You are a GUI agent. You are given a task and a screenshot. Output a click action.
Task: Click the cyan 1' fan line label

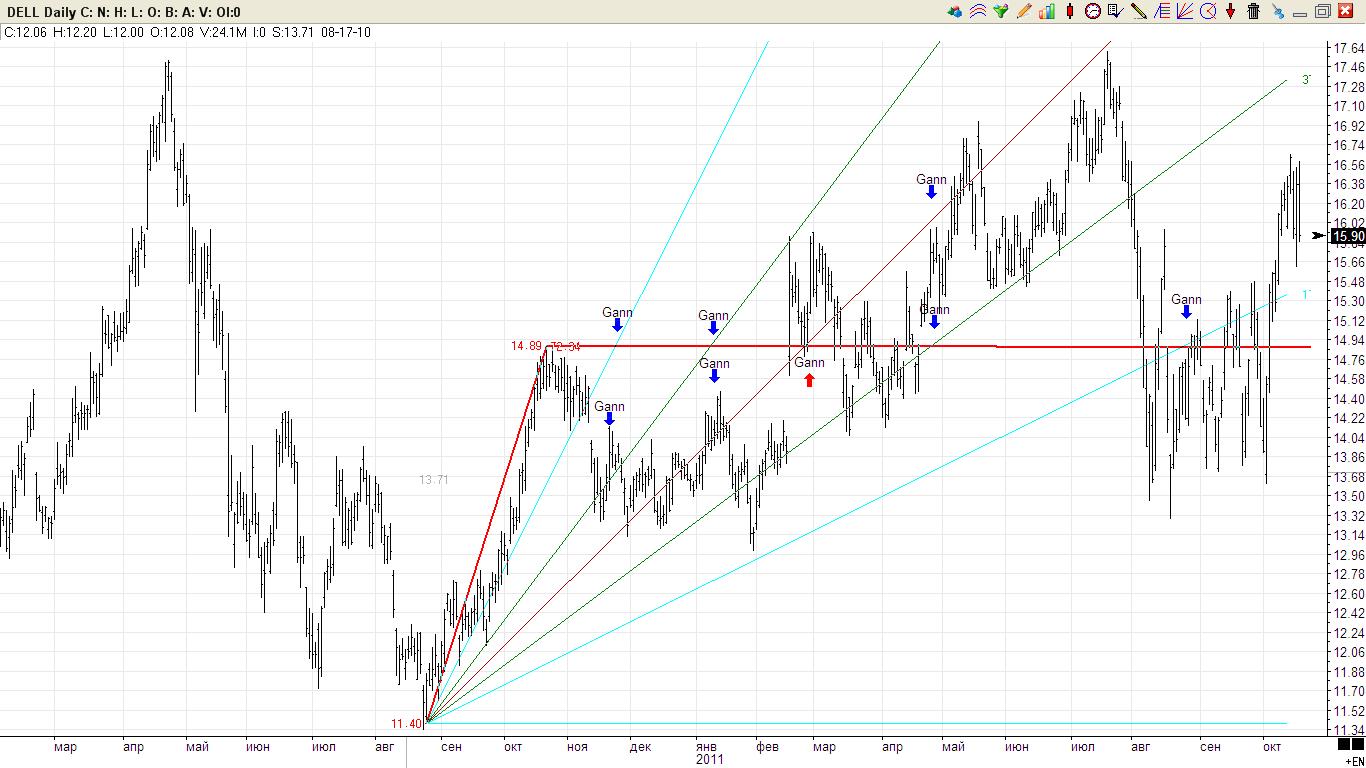pyautogui.click(x=1306, y=294)
